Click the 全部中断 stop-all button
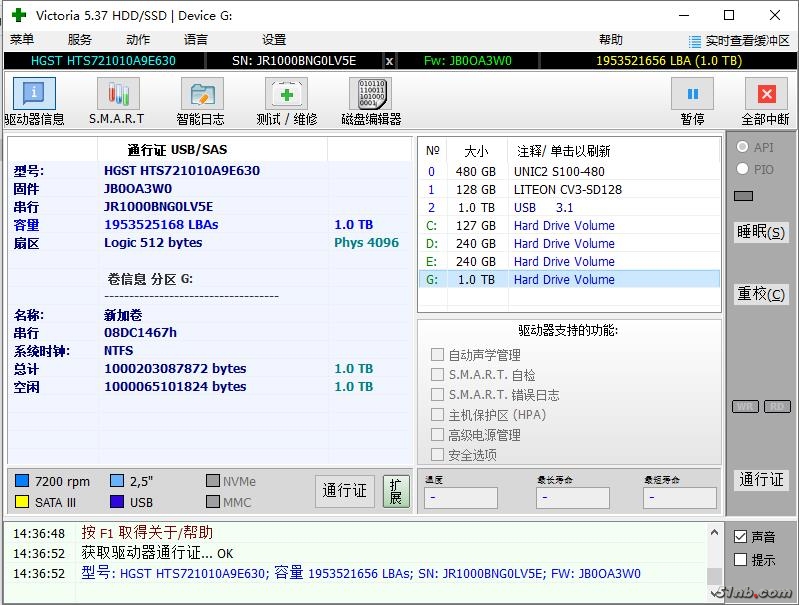Screen dimensions: 799x605 click(766, 101)
